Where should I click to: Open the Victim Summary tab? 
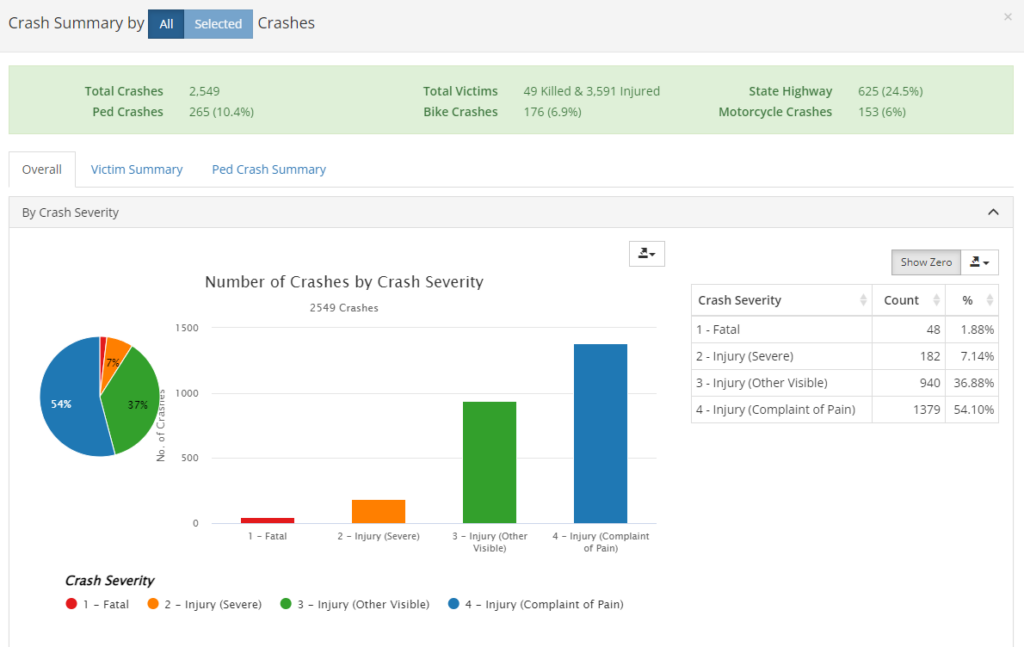(x=136, y=170)
